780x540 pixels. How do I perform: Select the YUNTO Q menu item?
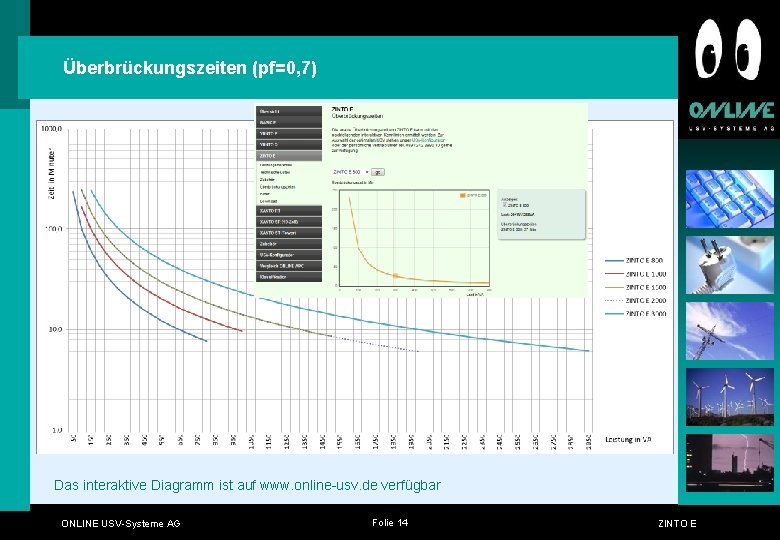pyautogui.click(x=289, y=144)
